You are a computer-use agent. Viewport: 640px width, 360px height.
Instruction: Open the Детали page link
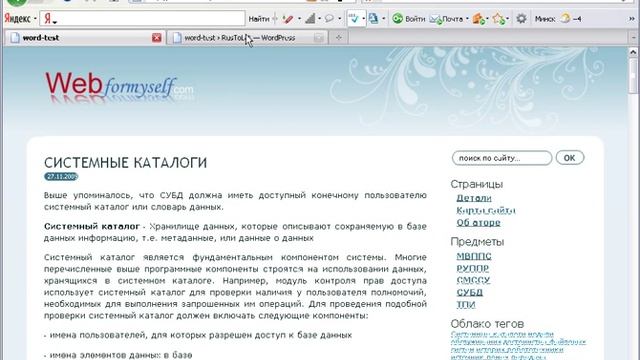(x=473, y=198)
